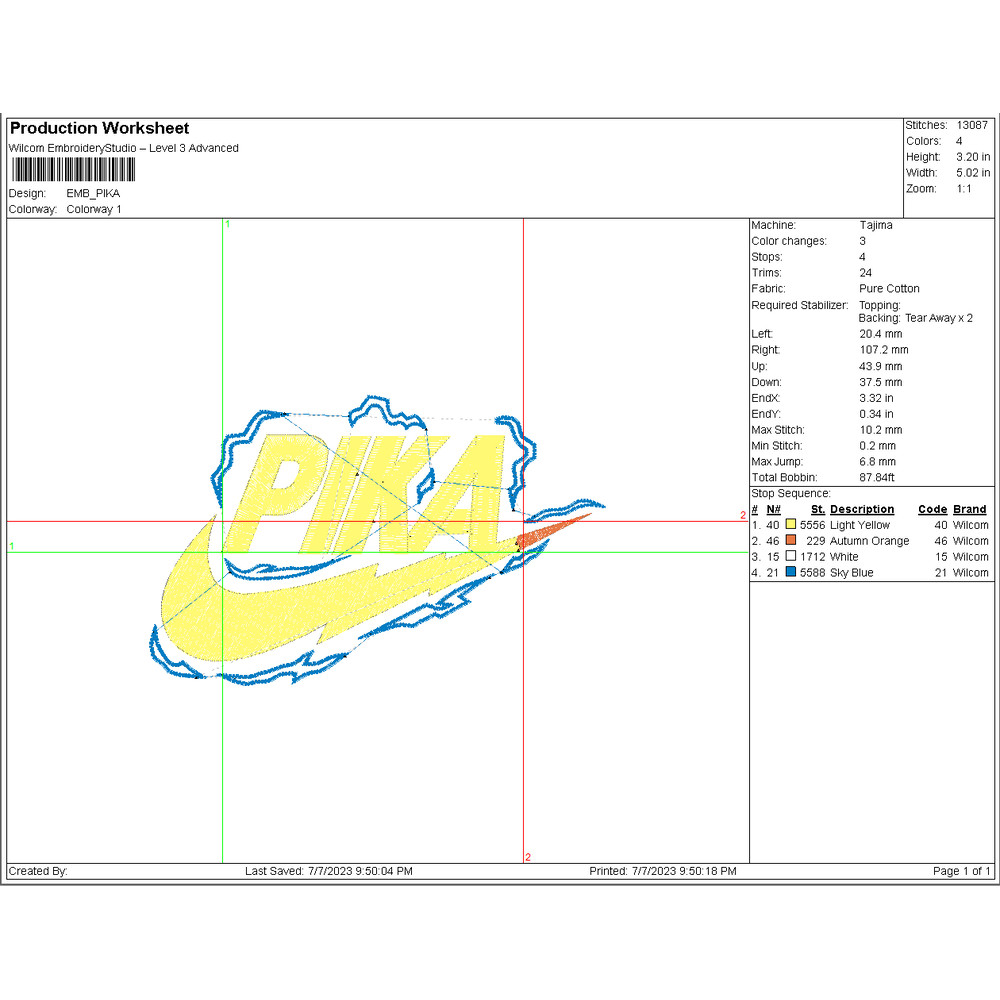Screen dimensions: 1000x1000
Task: Click the green marker 1 at top of canvas
Action: point(228,225)
